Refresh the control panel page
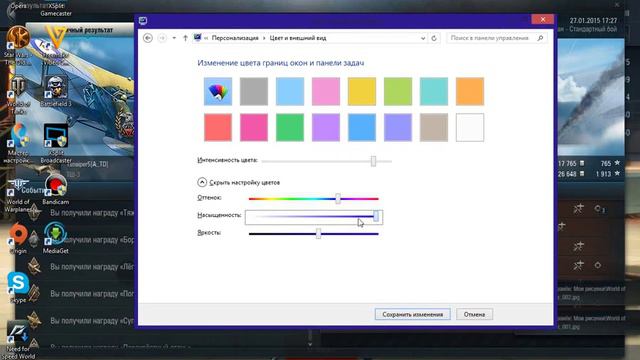 pos(434,38)
